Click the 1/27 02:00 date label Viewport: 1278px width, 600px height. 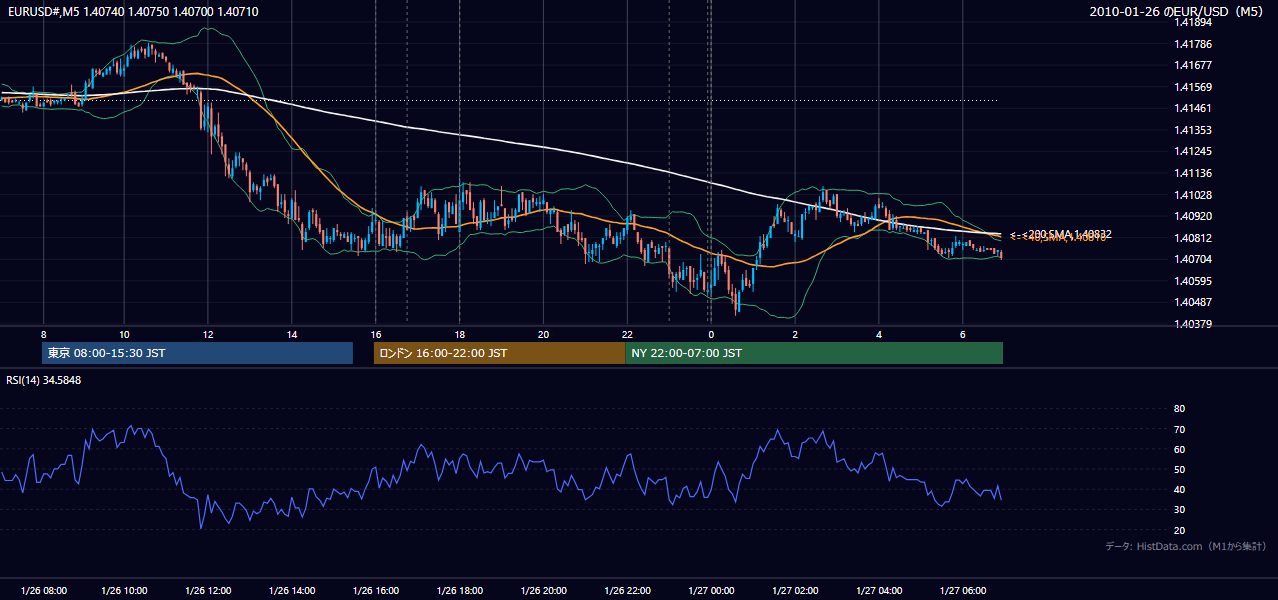tap(795, 590)
